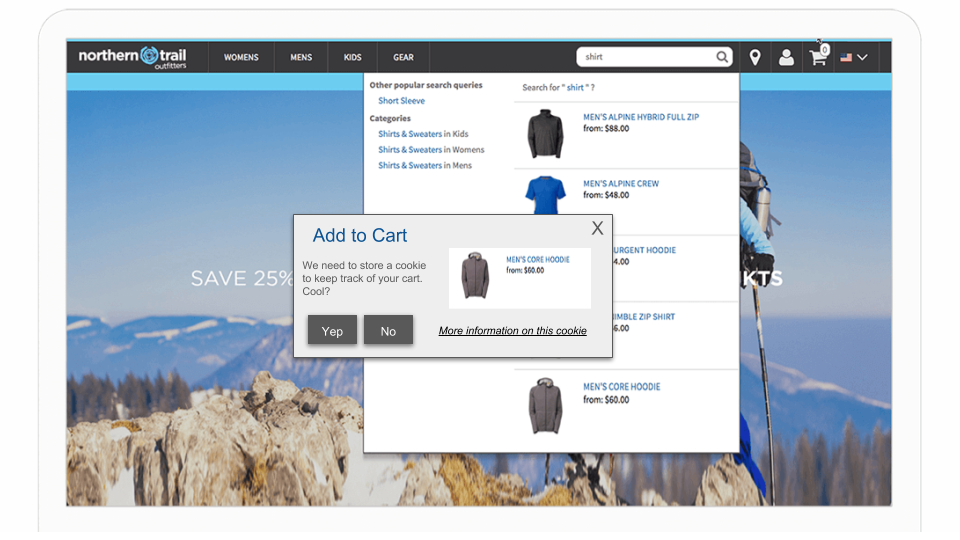Open Men's Core Hoodie in search results

(x=621, y=387)
